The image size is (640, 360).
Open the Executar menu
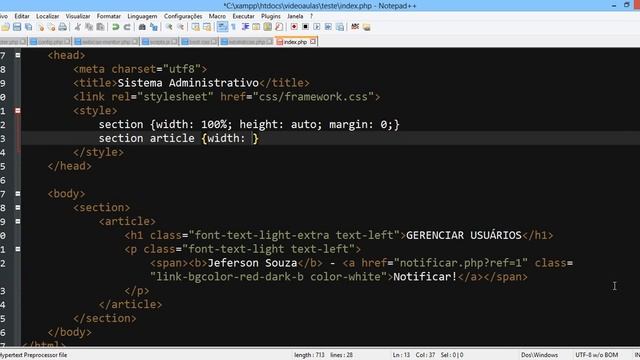click(x=243, y=16)
